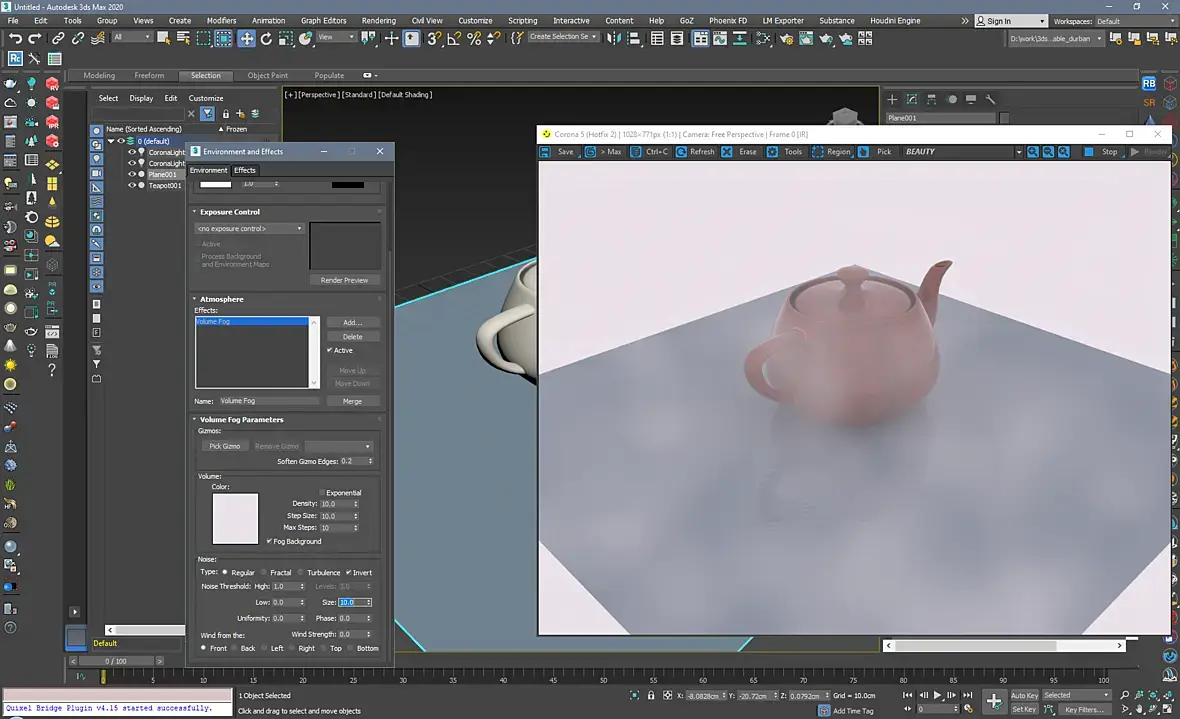Switch to the Effects tab
Screen dimensions: 1180x719
tap(245, 170)
